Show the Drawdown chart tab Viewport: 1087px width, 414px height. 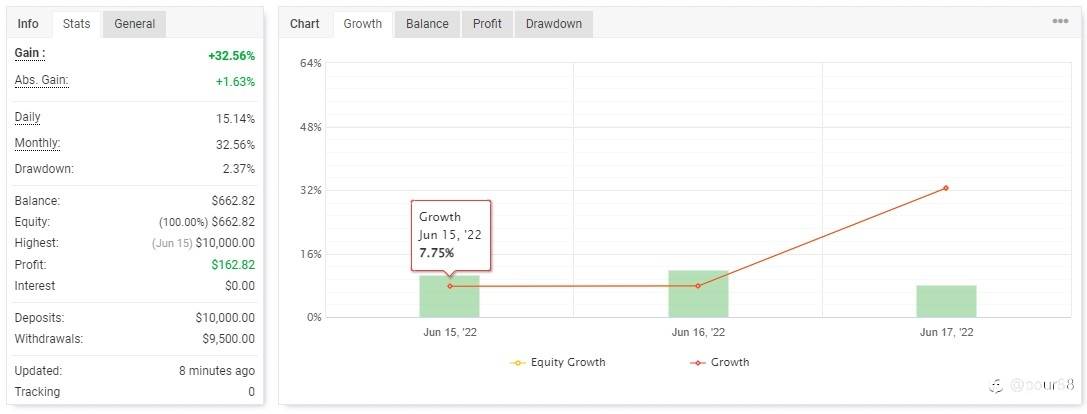554,24
